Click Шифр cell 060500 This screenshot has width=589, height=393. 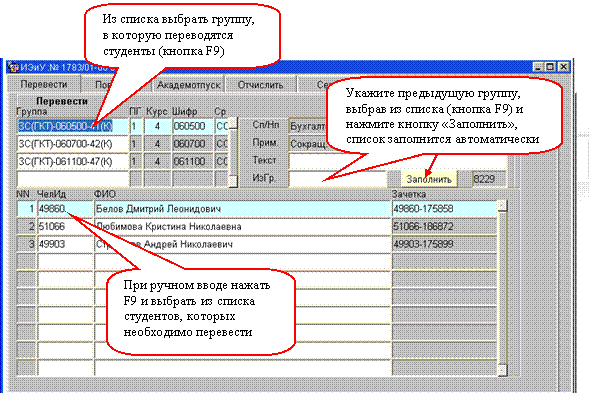tap(192, 126)
